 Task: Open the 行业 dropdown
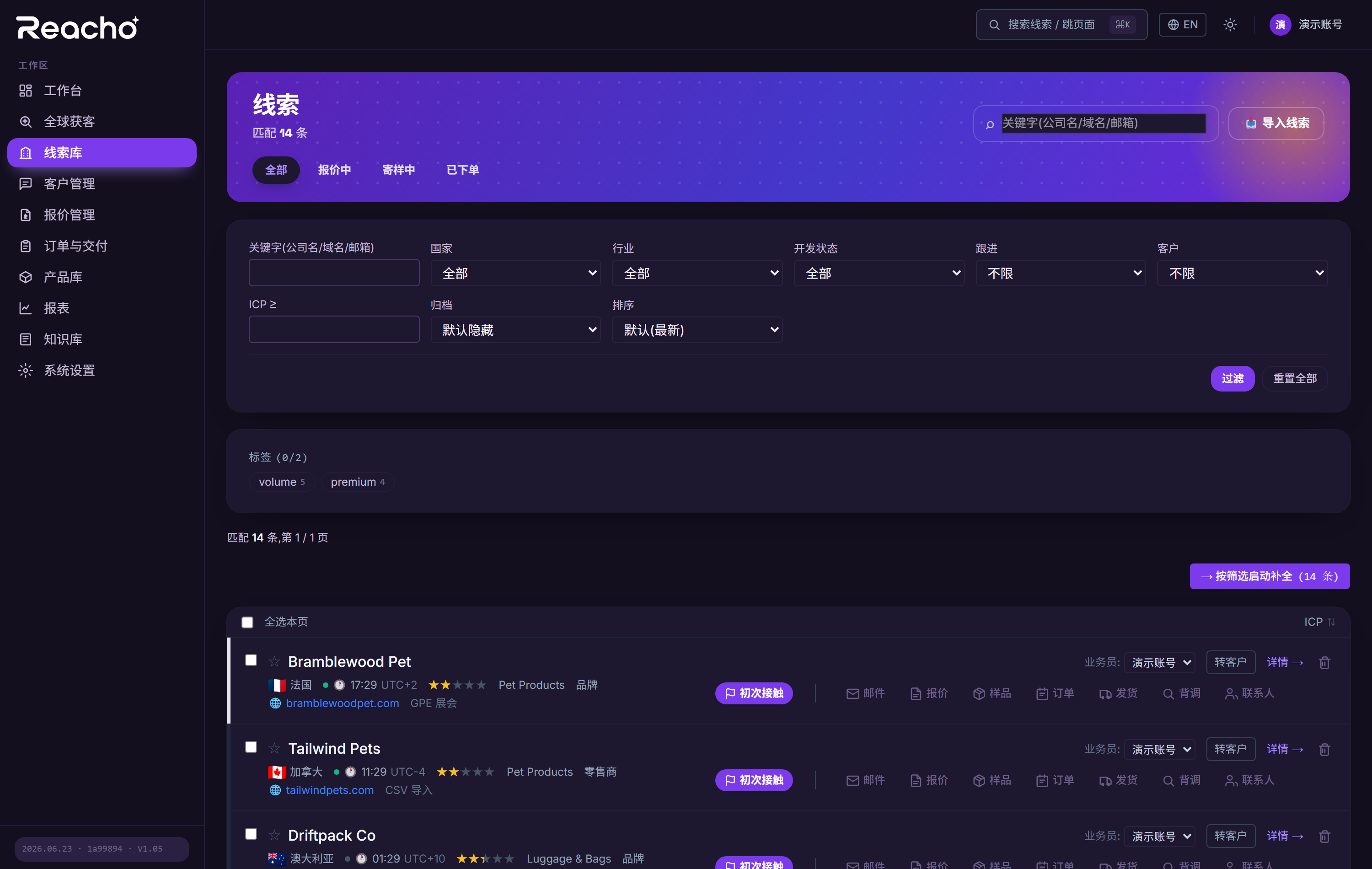[x=697, y=273]
